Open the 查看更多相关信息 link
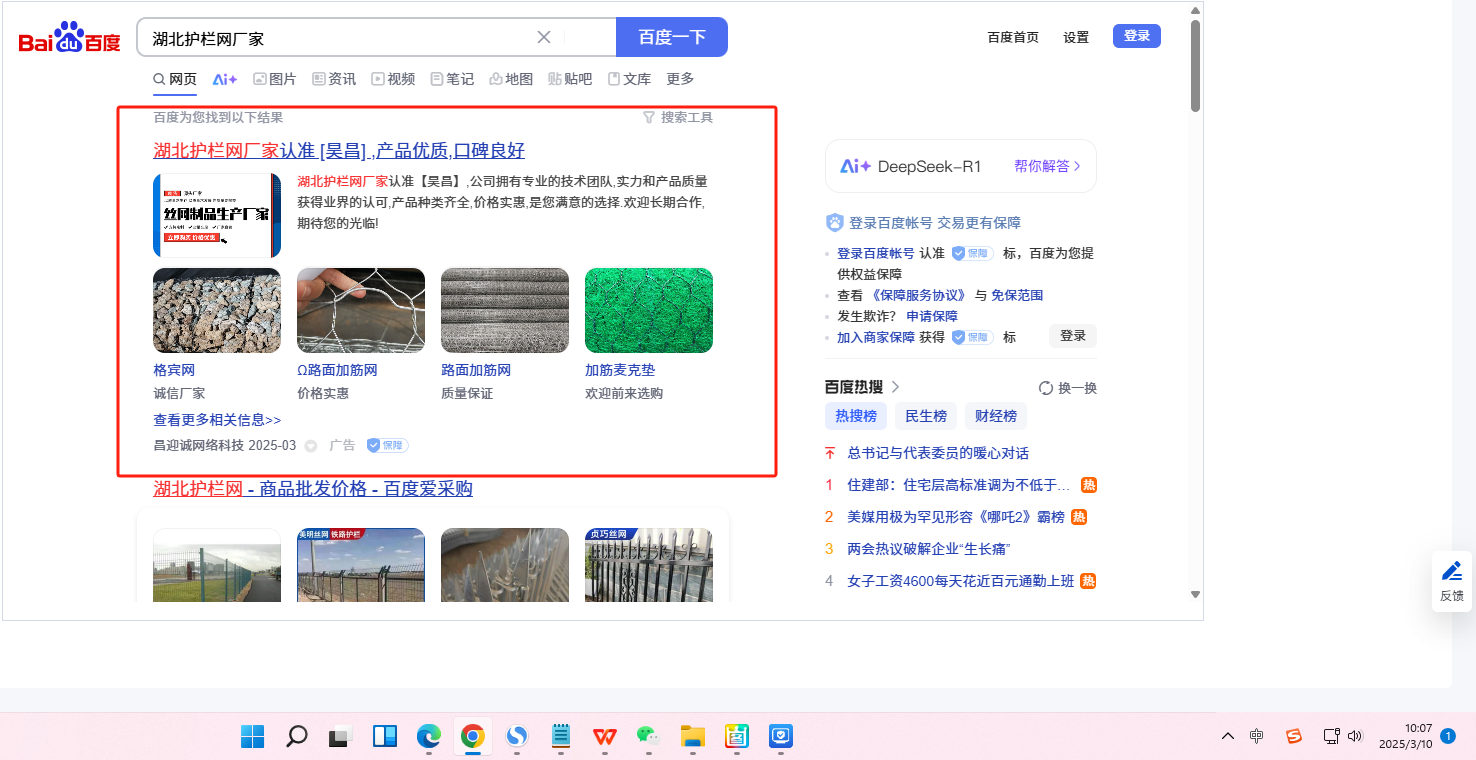The height and width of the screenshot is (760, 1476). (x=217, y=420)
